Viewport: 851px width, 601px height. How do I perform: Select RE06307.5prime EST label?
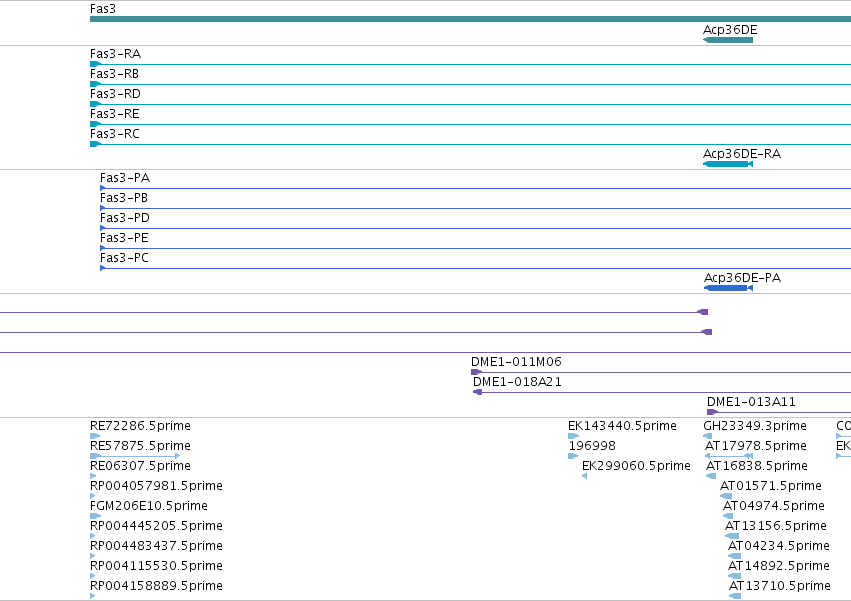[x=140, y=466]
